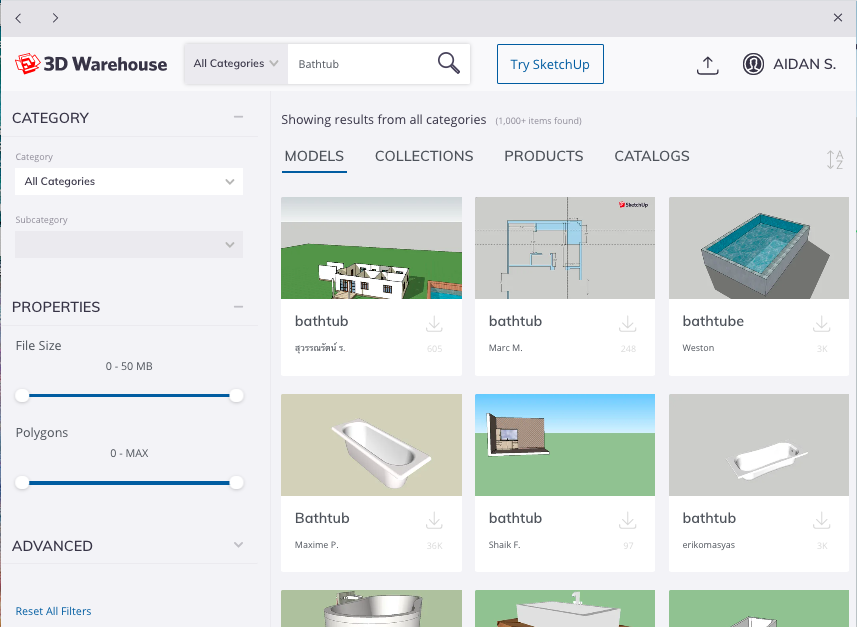Collapse the PROPERTIES filter section
Image resolution: width=857 pixels, height=627 pixels.
pyautogui.click(x=238, y=305)
